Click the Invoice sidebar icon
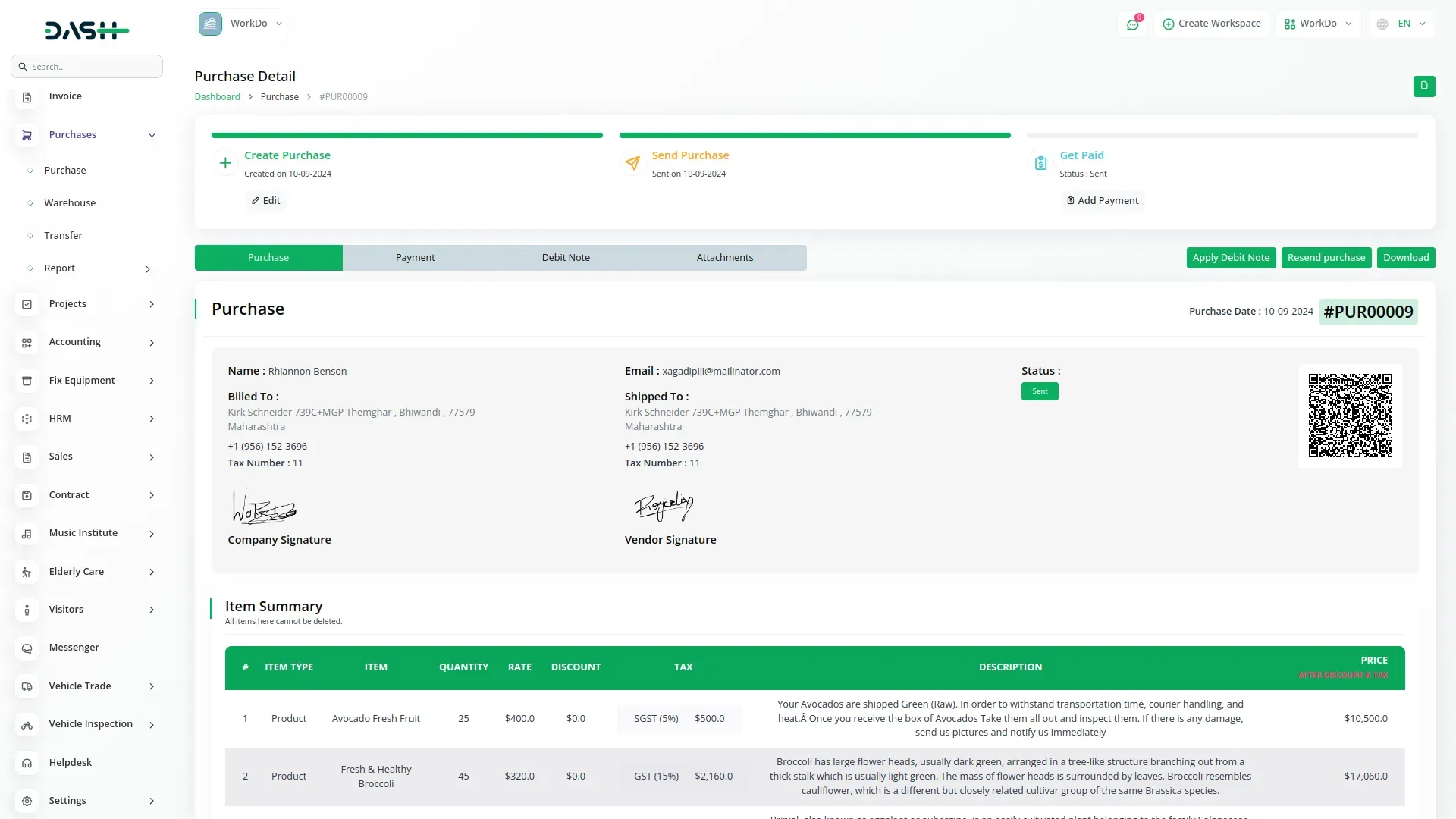1456x819 pixels. click(x=27, y=97)
